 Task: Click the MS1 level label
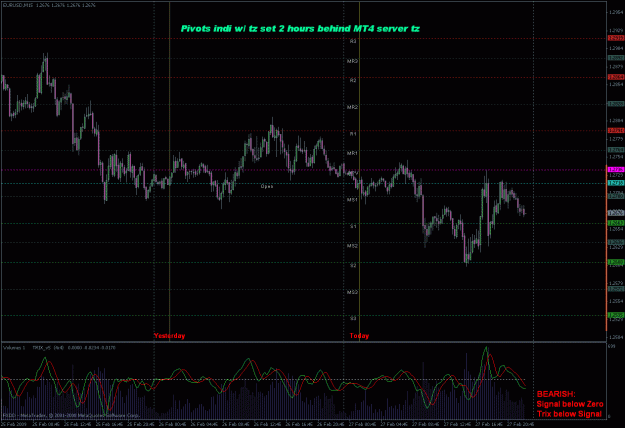pyautogui.click(x=352, y=200)
